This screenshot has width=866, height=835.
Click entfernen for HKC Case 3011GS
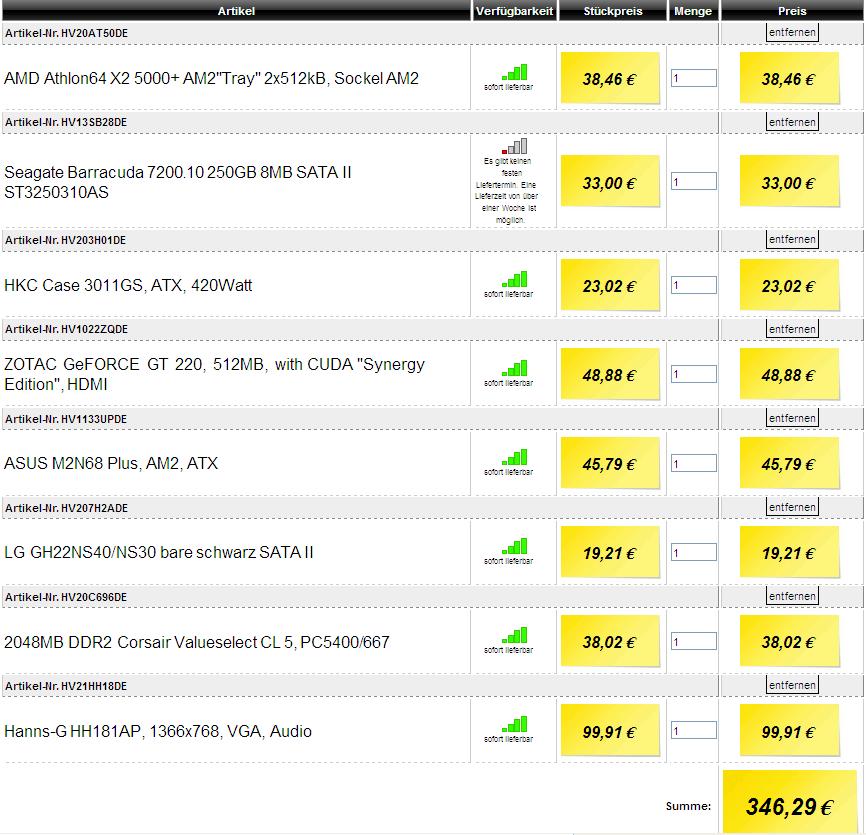792,239
